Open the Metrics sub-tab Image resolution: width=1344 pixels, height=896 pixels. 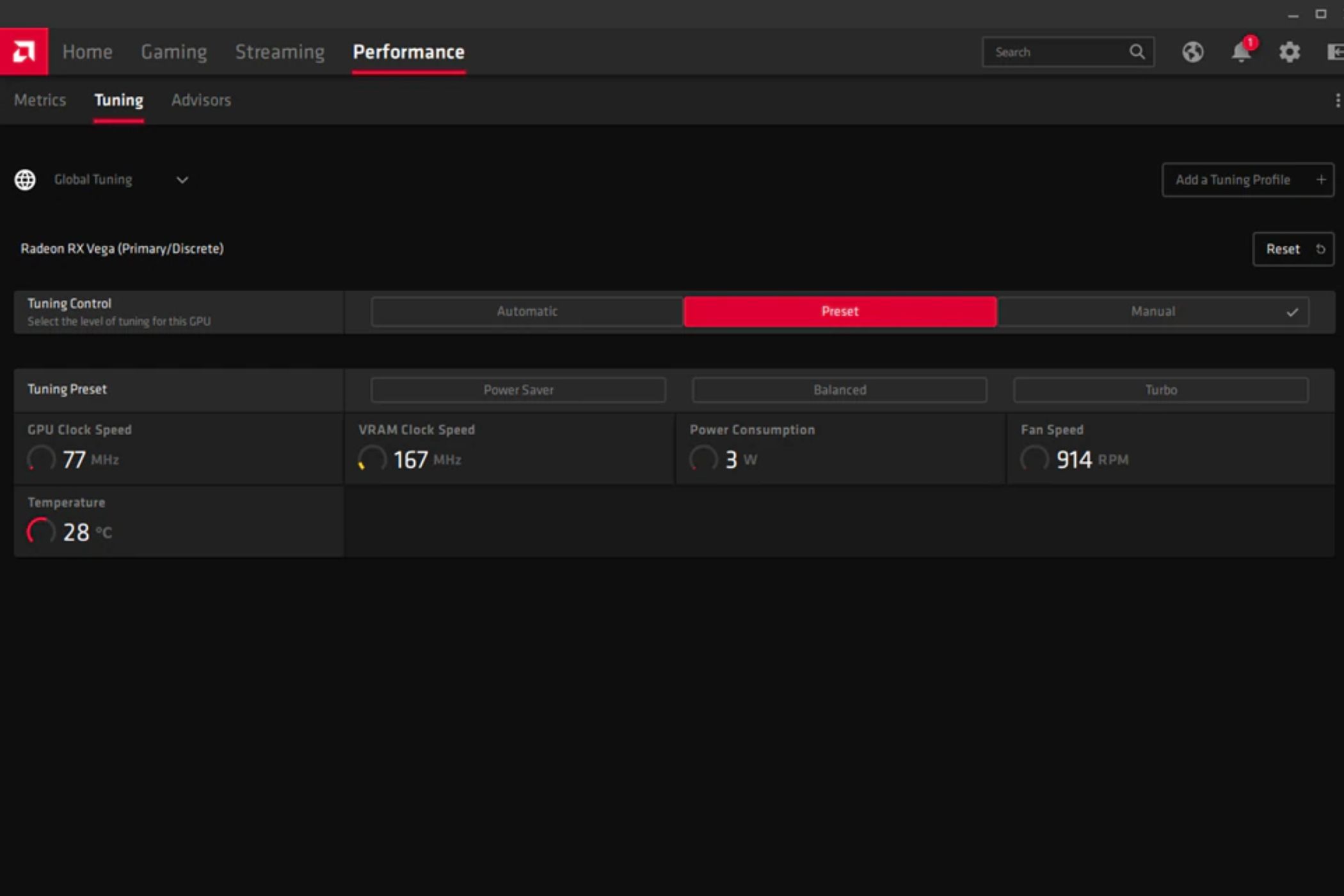(x=40, y=100)
